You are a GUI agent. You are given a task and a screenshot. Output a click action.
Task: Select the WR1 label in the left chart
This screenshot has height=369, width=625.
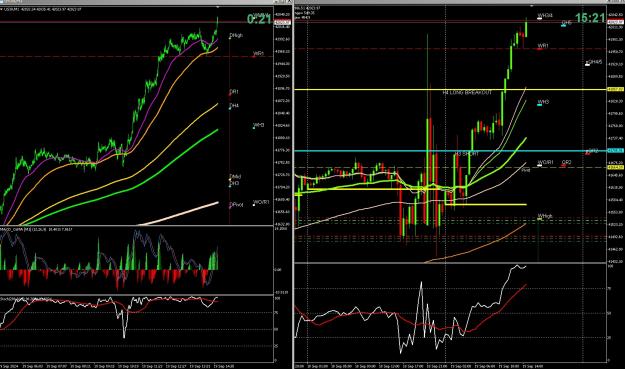pyautogui.click(x=258, y=53)
